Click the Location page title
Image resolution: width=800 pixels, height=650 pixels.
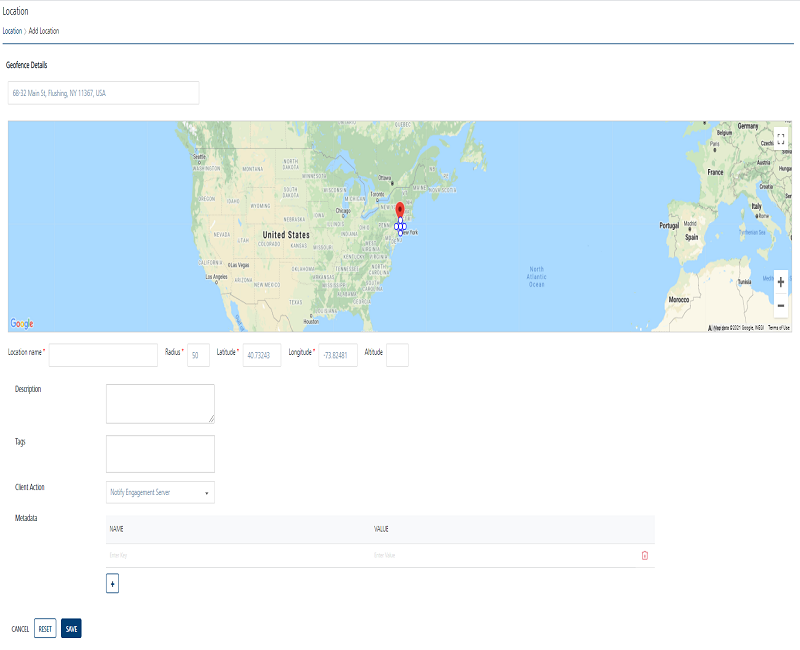(15, 11)
